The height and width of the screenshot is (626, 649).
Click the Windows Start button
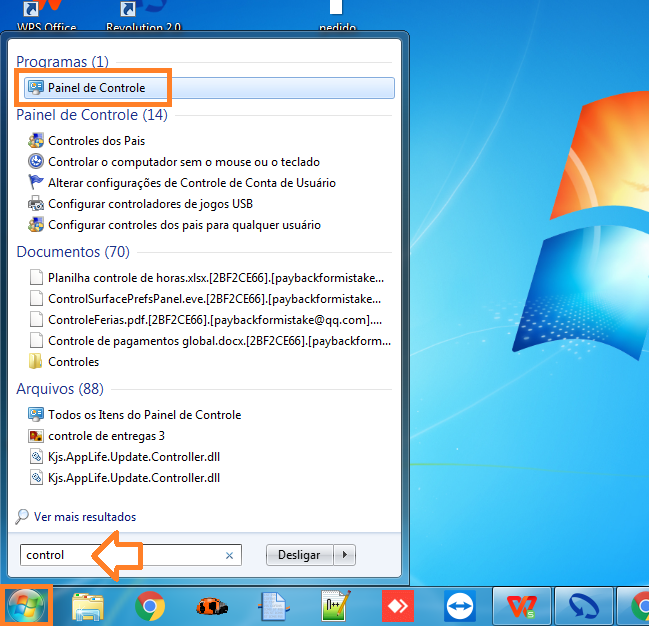pyautogui.click(x=26, y=606)
